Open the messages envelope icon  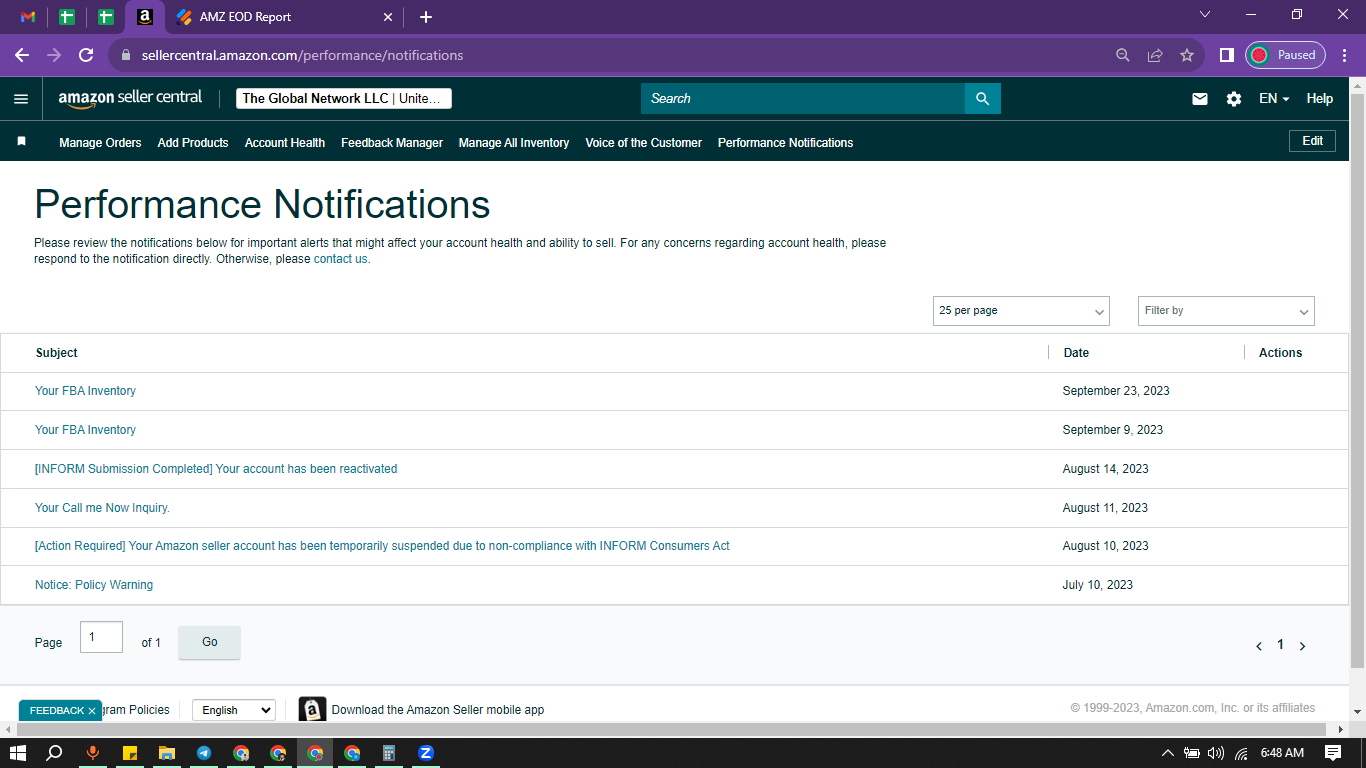[1200, 98]
